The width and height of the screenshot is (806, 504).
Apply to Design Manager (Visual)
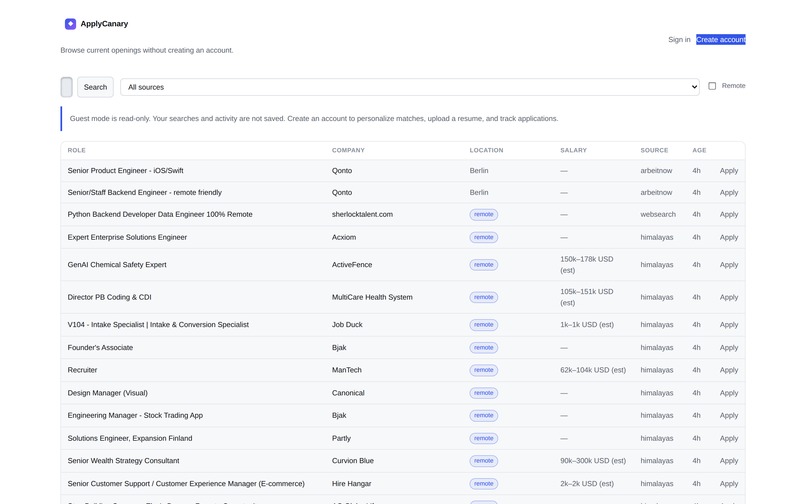[x=728, y=393]
